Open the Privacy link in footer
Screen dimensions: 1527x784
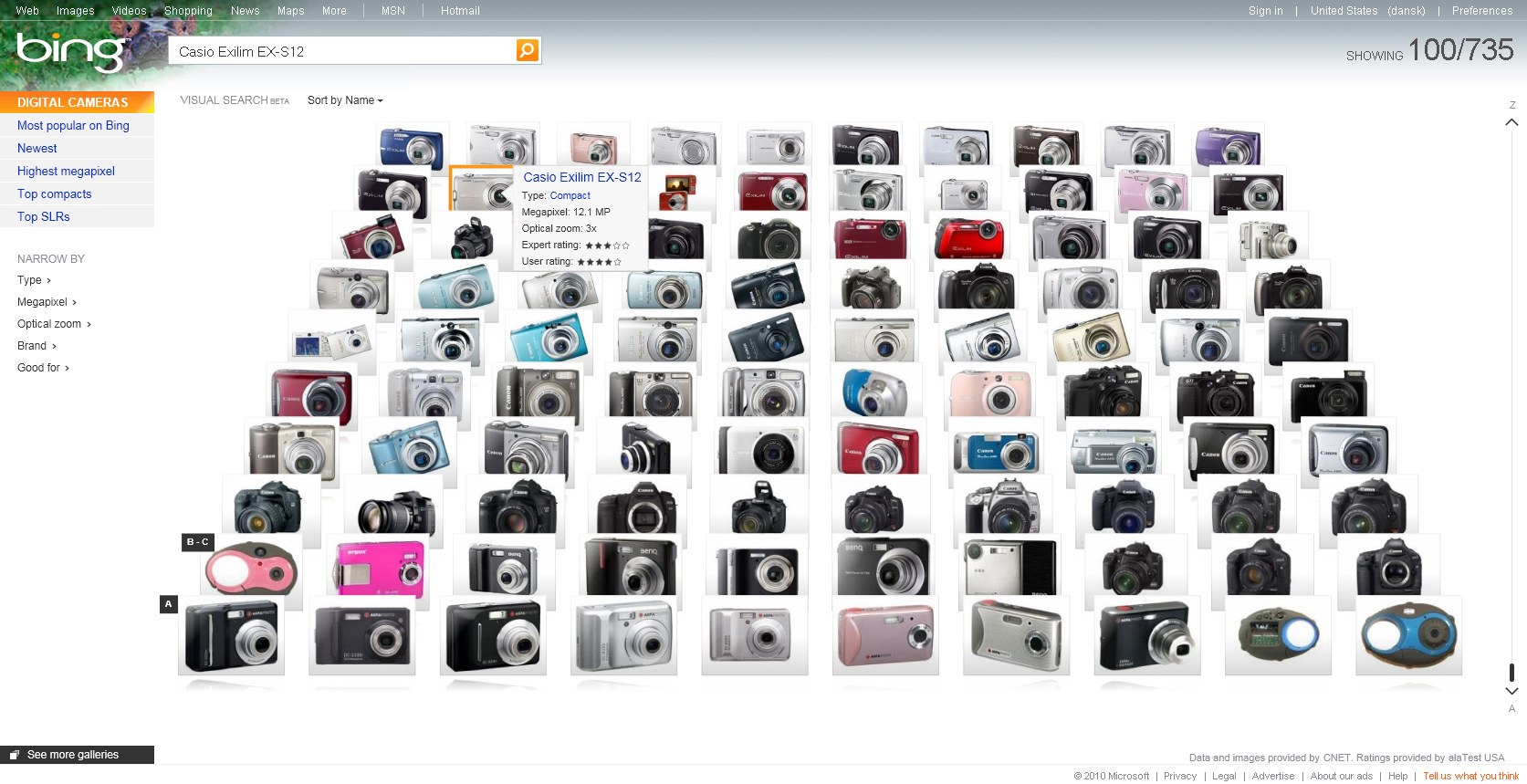click(x=1180, y=777)
